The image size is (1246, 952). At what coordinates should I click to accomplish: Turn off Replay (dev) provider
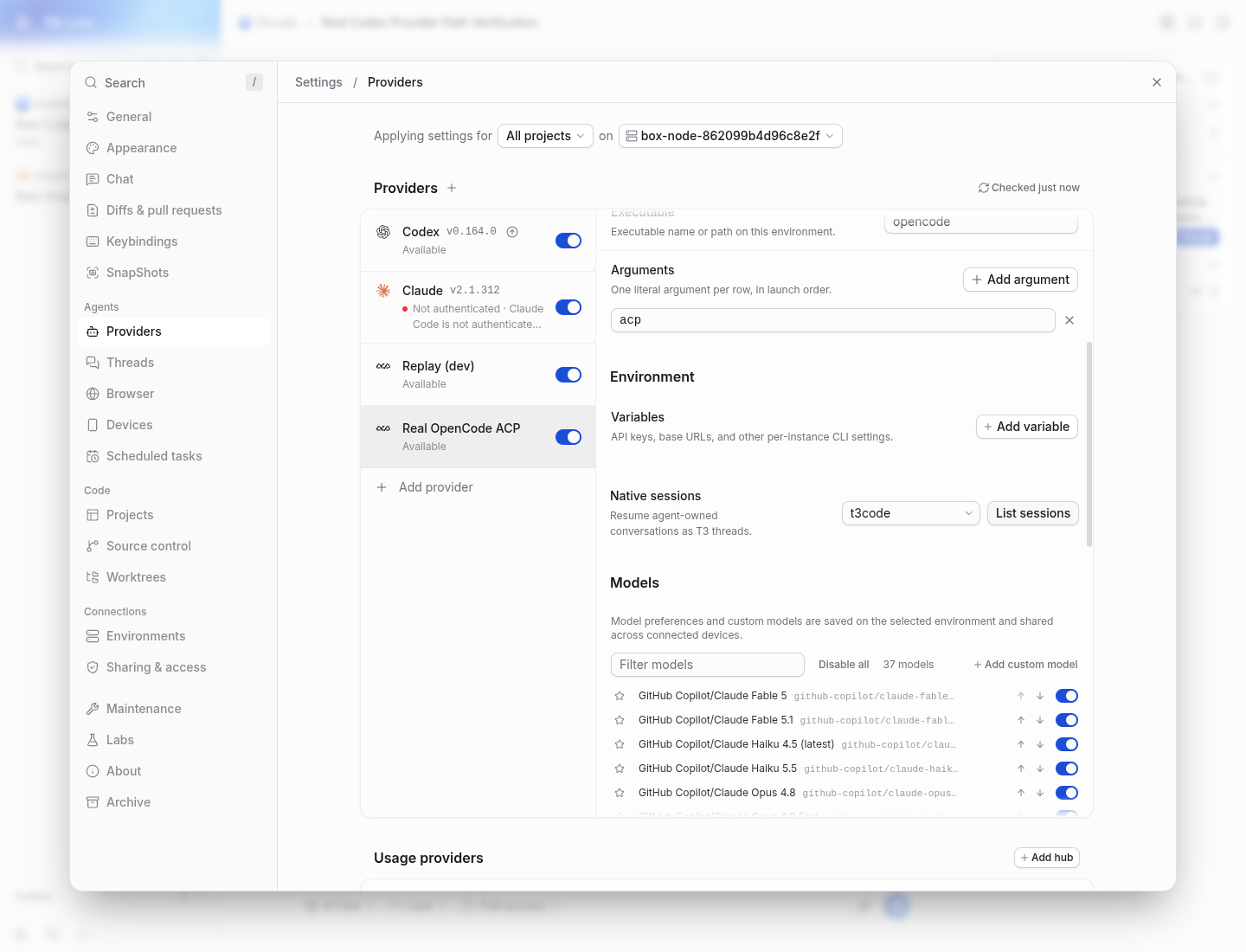(568, 375)
